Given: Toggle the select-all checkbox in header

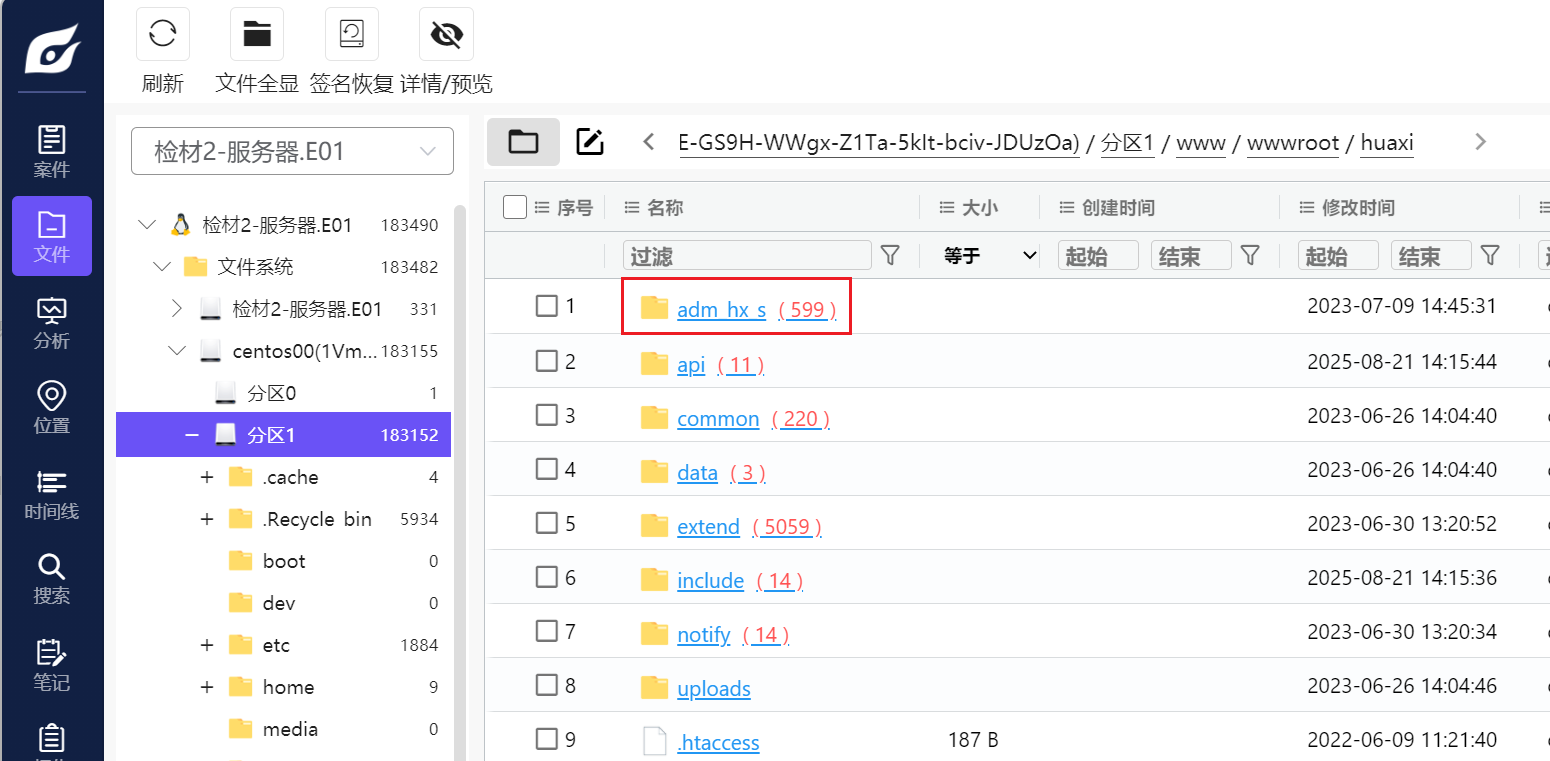Looking at the screenshot, I should pos(515,207).
